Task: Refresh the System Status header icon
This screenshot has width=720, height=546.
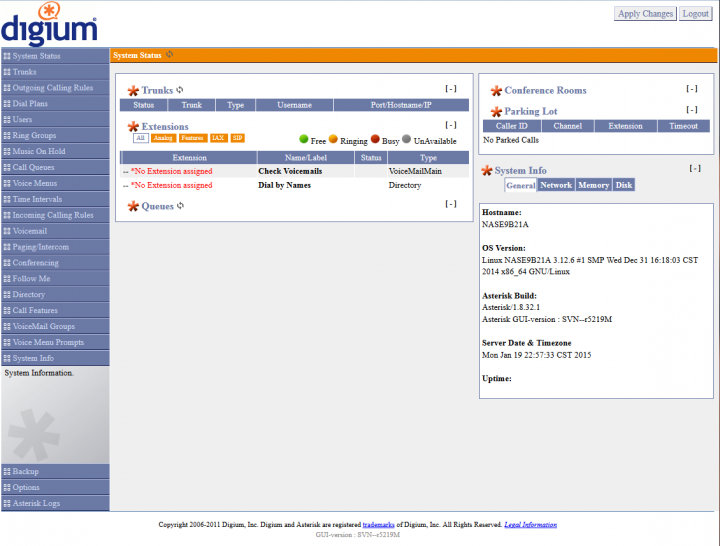Action: pos(169,55)
